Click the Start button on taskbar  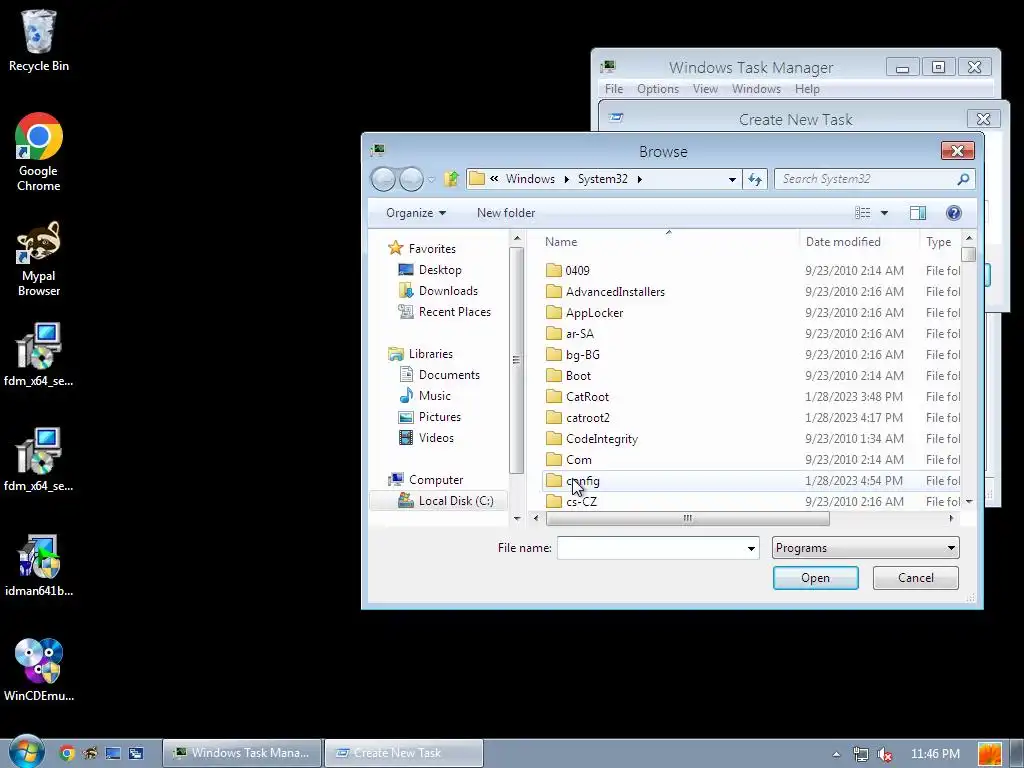coord(26,752)
